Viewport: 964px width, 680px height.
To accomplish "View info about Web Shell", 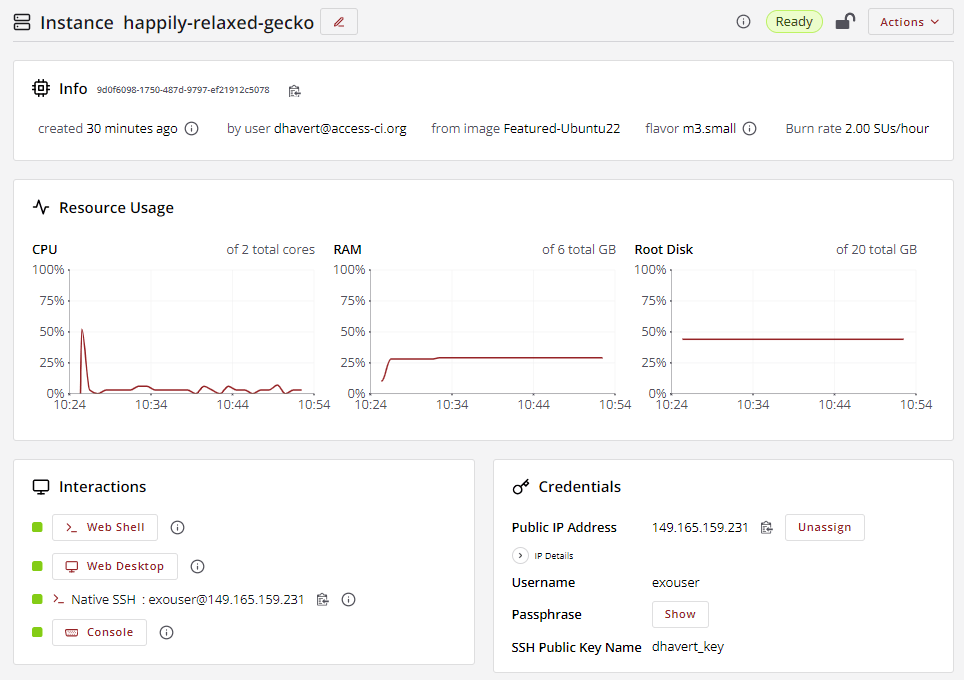I will pos(178,528).
